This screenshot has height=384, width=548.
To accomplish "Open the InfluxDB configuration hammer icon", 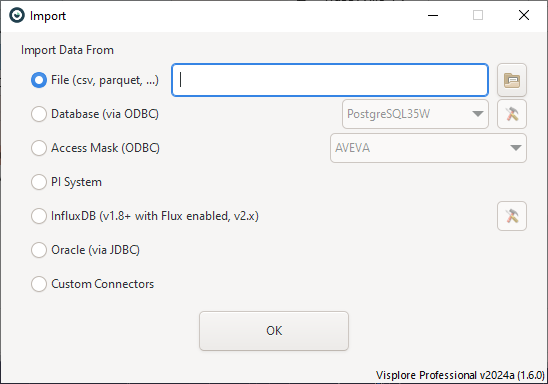I will (512, 216).
